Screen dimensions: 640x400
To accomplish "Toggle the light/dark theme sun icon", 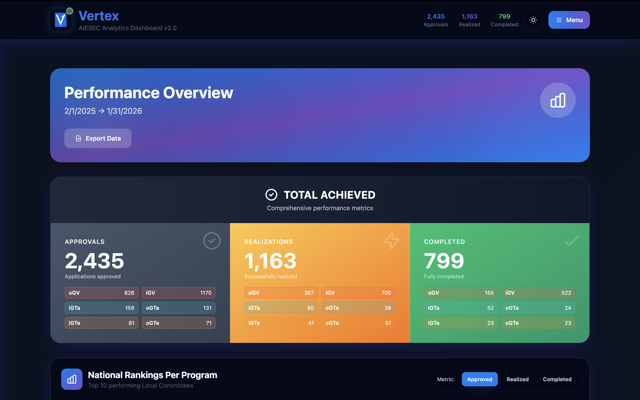I will tap(533, 20).
